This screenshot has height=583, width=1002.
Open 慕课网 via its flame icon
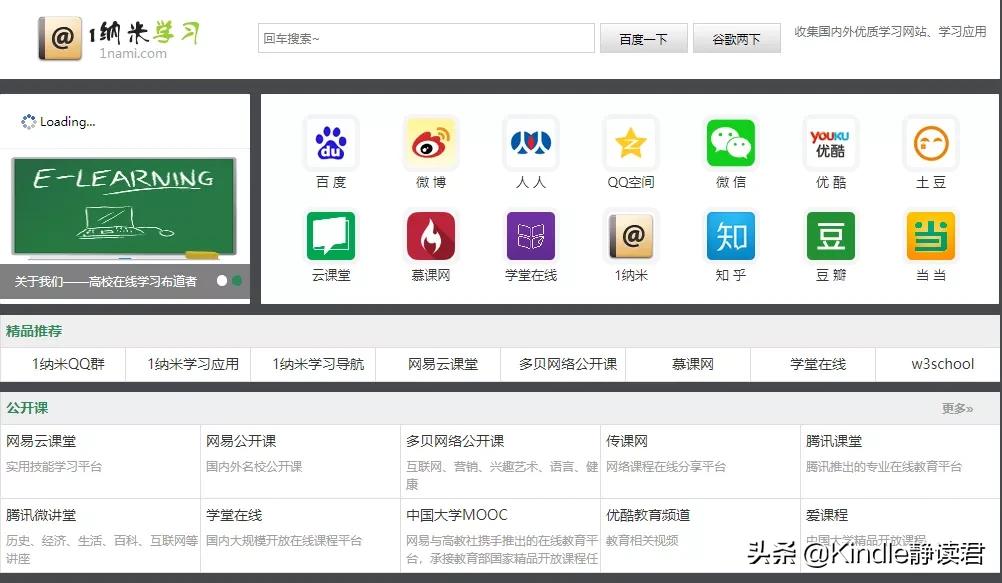(431, 239)
